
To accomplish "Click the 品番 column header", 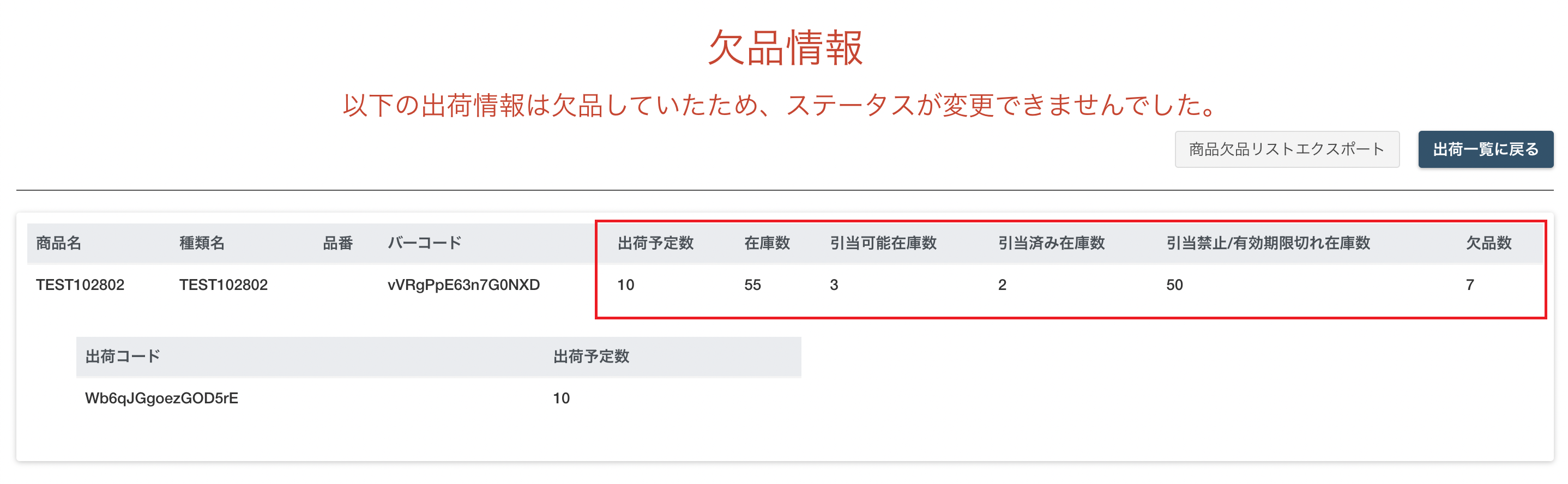I will [338, 243].
